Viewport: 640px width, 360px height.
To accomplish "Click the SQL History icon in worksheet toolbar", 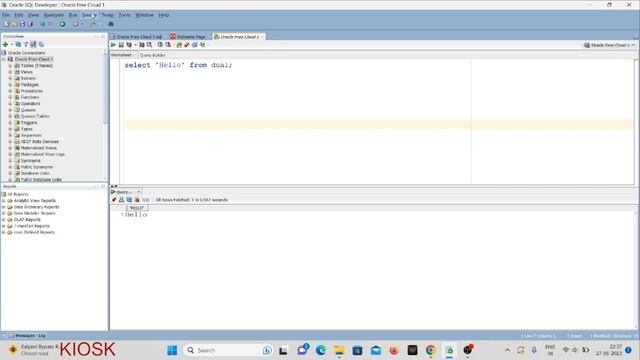I will 194,45.
